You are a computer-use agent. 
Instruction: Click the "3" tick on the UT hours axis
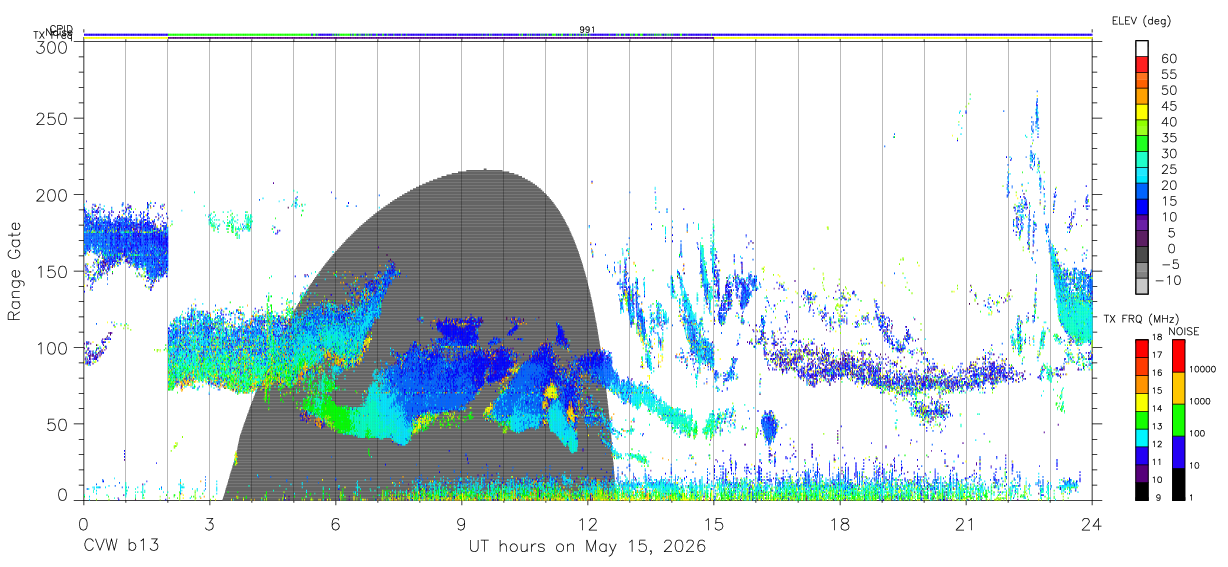[x=210, y=523]
